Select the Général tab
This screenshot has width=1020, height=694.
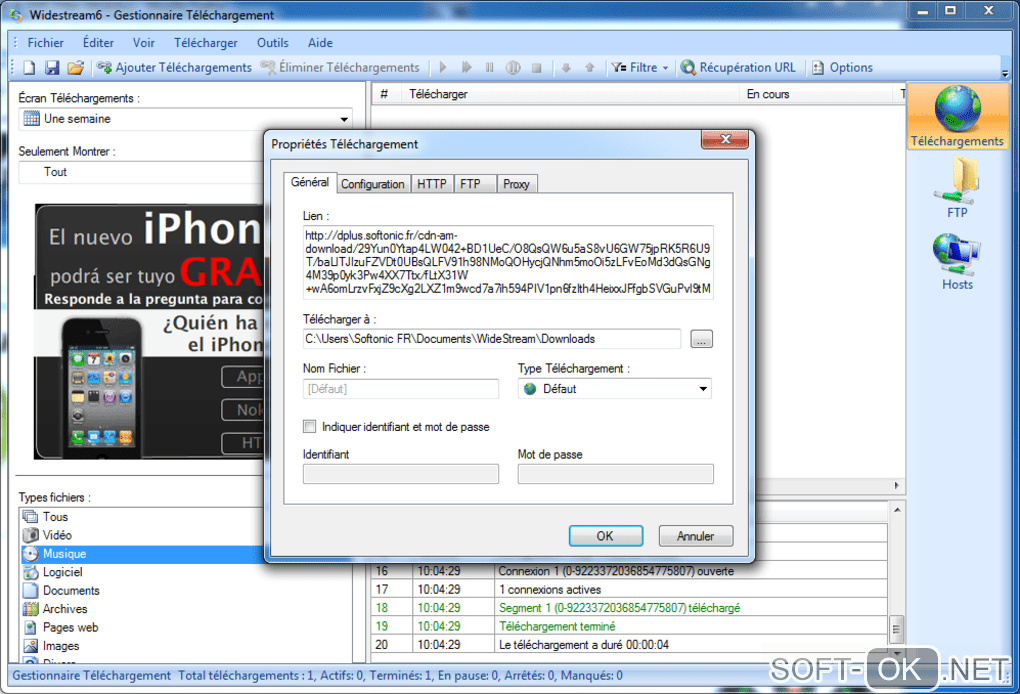(x=310, y=182)
